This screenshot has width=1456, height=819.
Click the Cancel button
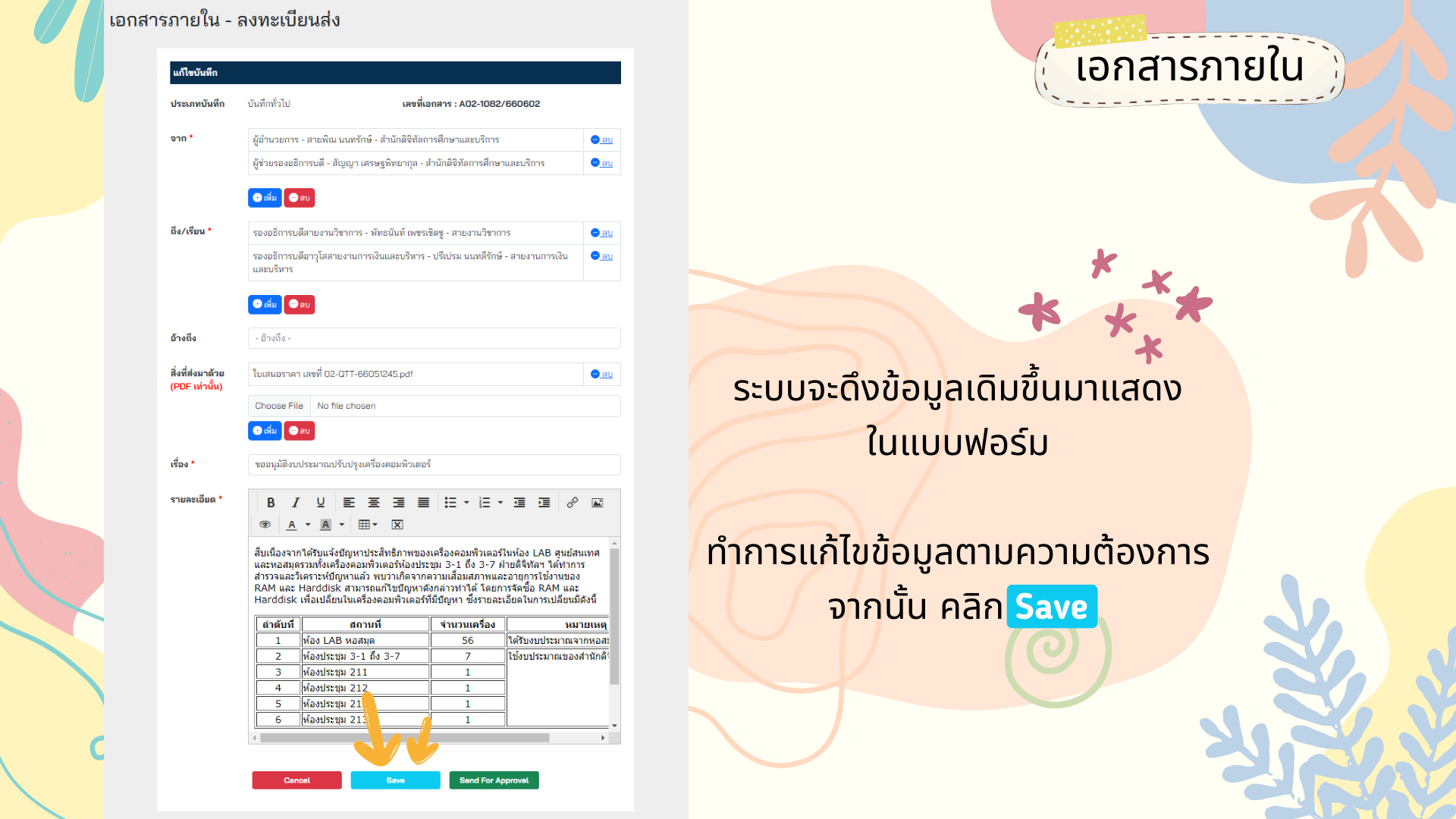pos(297,780)
